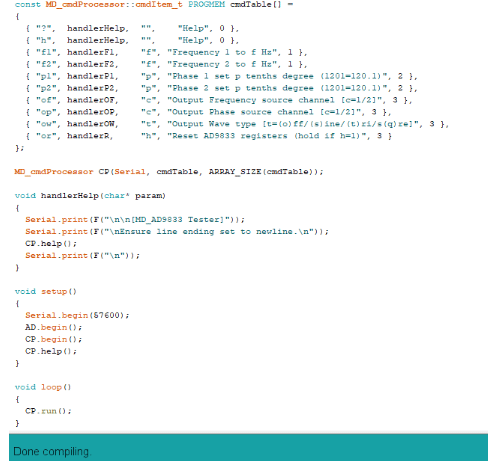Click the "f1" handlerF1 row
The height and width of the screenshot is (461, 488).
tap(166, 52)
